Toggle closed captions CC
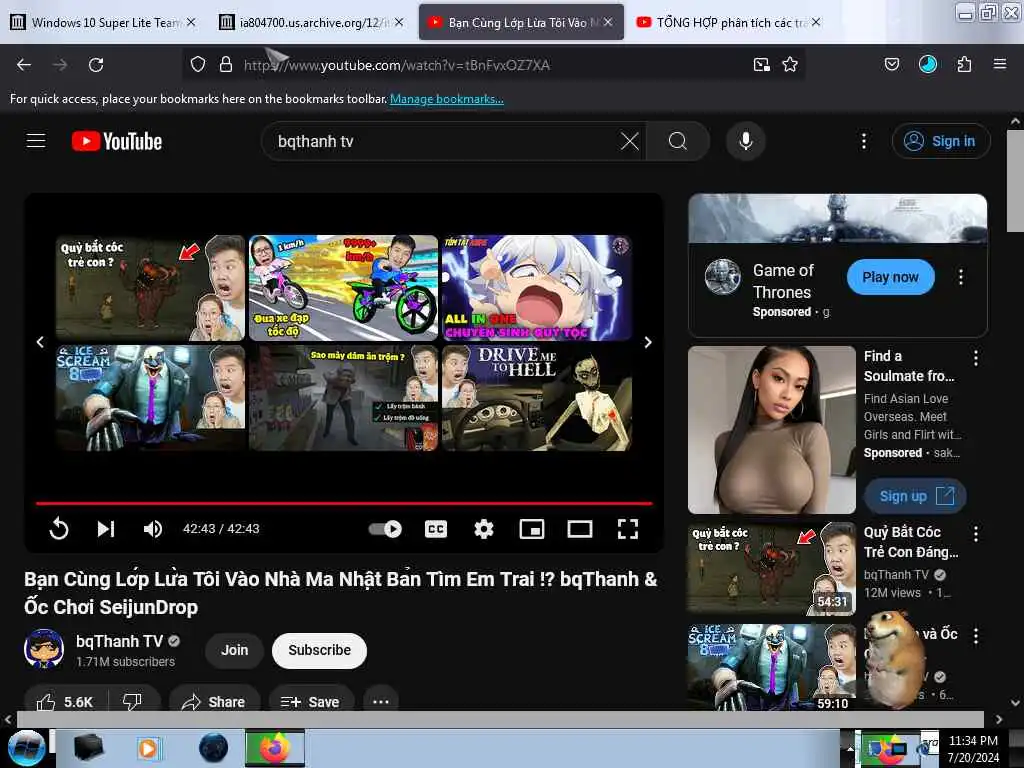1024x768 pixels. click(x=436, y=528)
